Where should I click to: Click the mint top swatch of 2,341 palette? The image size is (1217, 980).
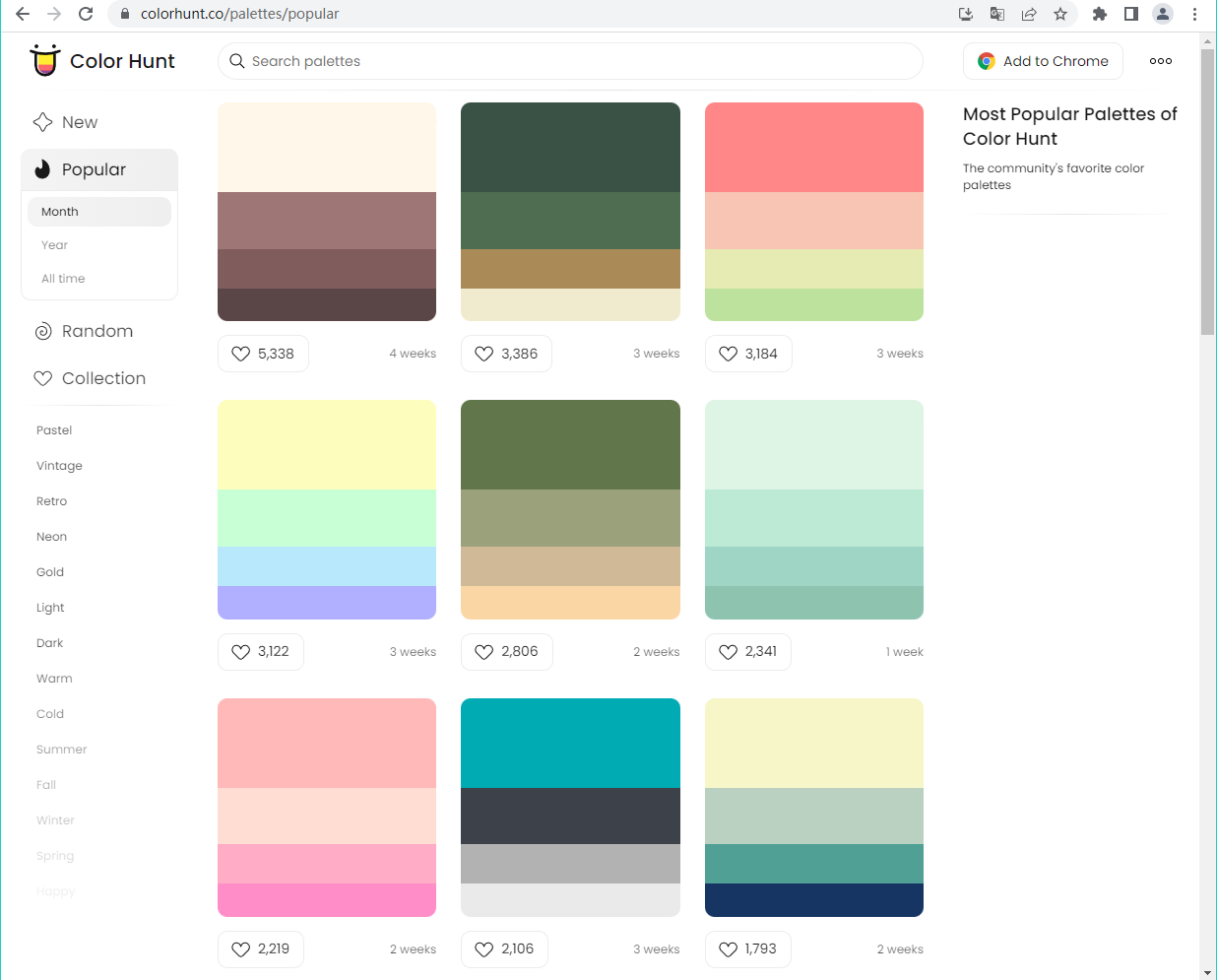(x=814, y=445)
